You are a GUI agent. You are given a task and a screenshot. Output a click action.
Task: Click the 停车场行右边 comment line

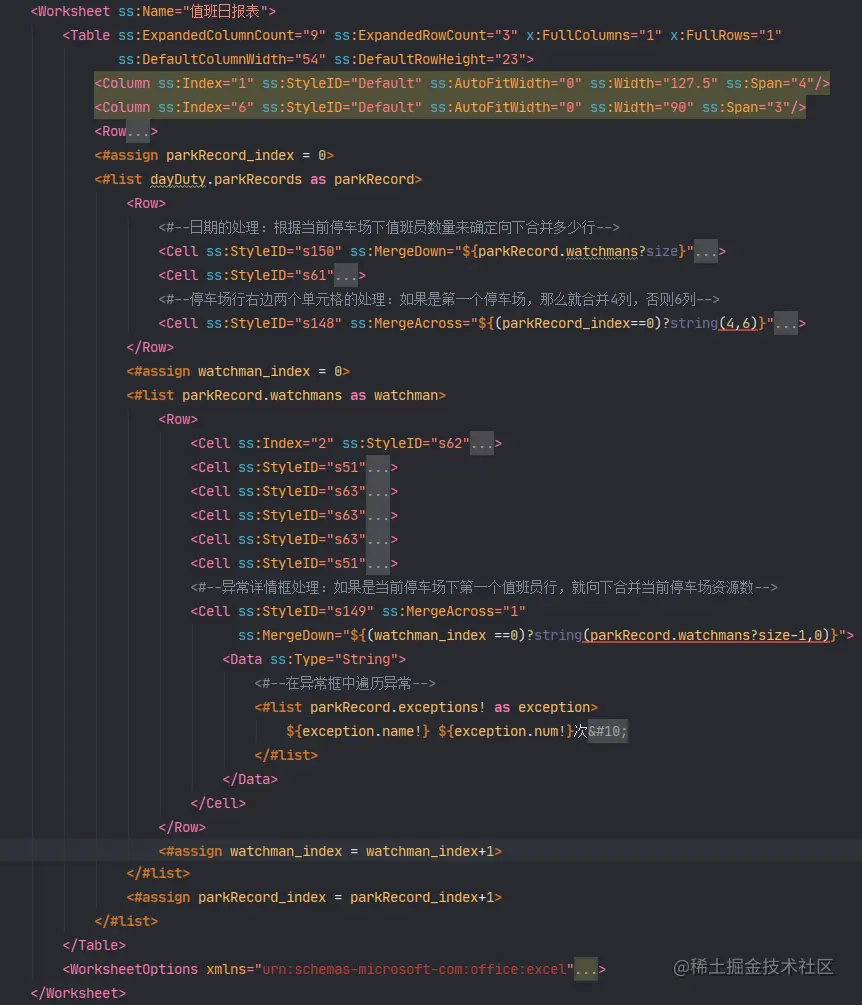(439, 299)
